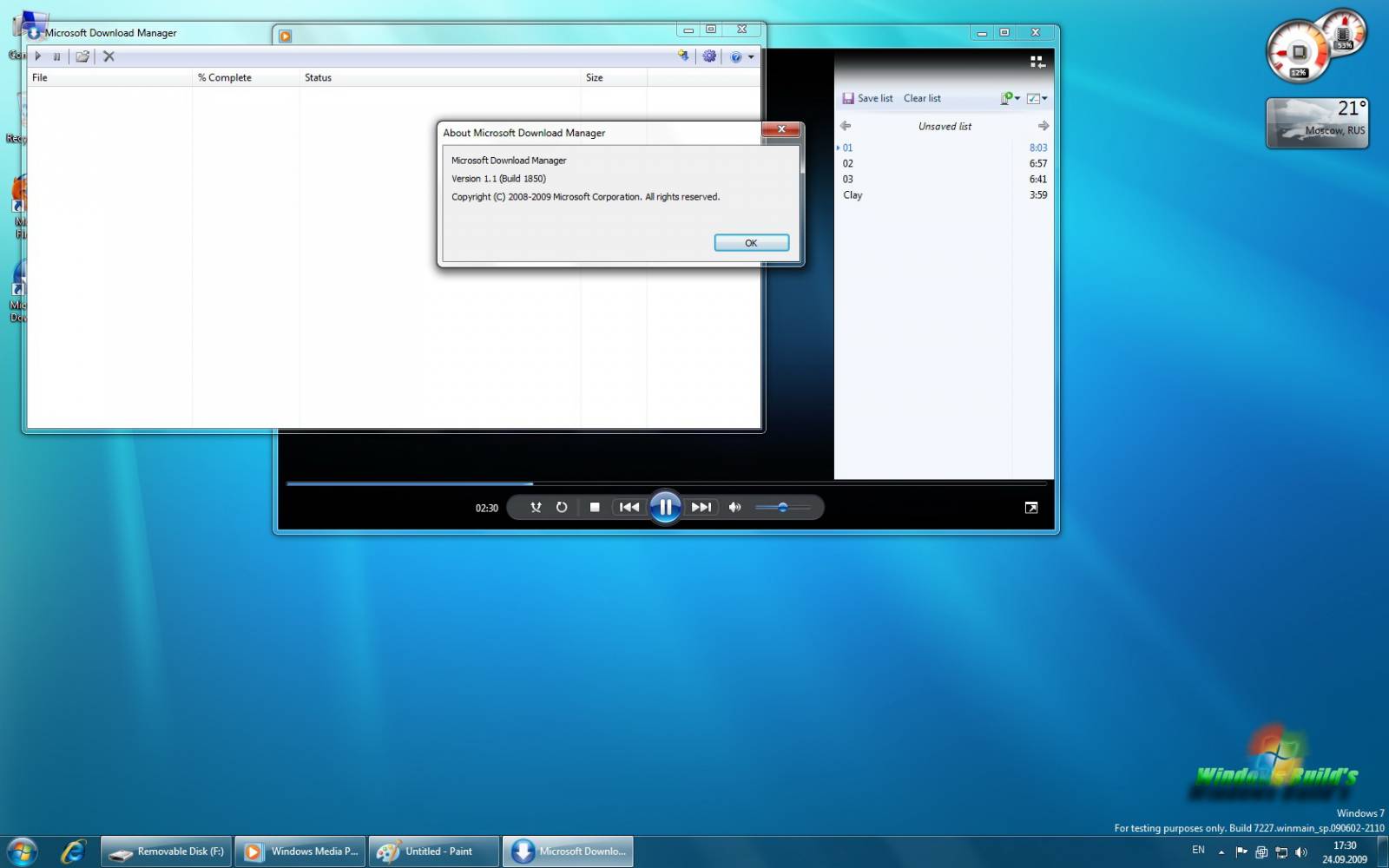1389x868 pixels.
Task: Switch Media Player to full screen view icon
Action: (x=1031, y=508)
